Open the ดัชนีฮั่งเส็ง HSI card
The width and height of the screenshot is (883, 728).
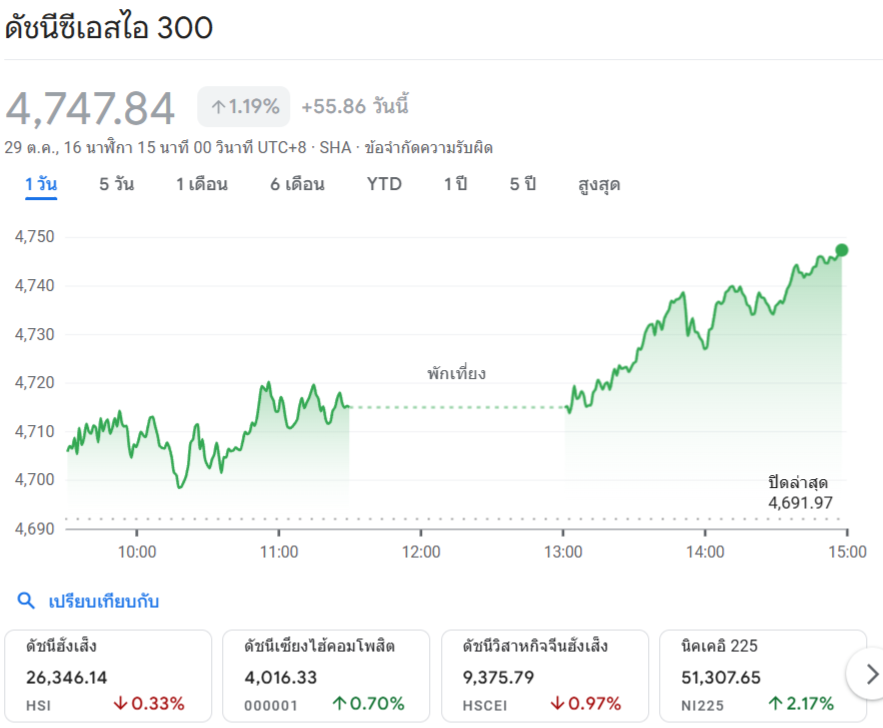point(108,675)
